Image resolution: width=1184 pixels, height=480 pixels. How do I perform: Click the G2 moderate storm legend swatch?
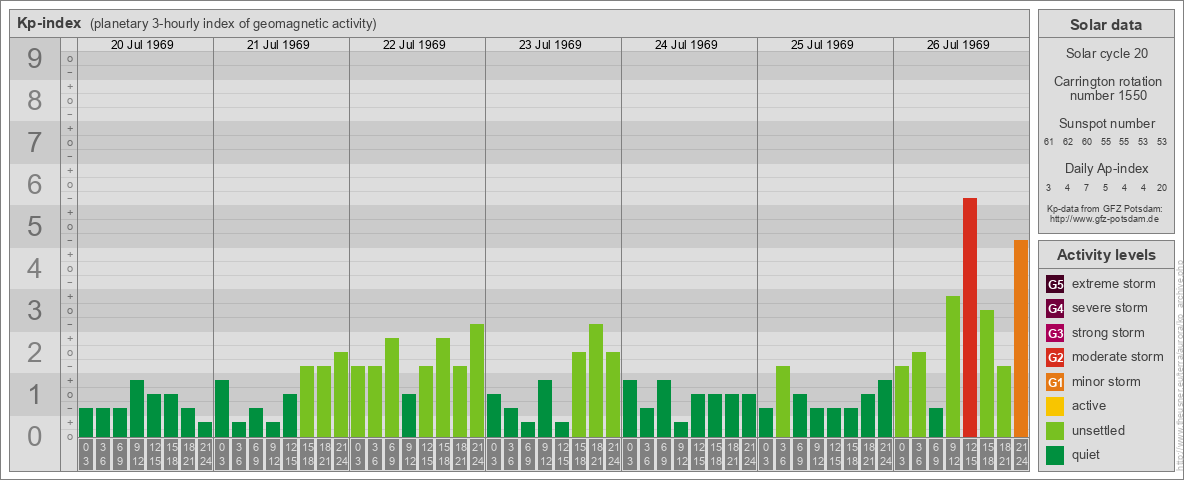click(x=1055, y=358)
